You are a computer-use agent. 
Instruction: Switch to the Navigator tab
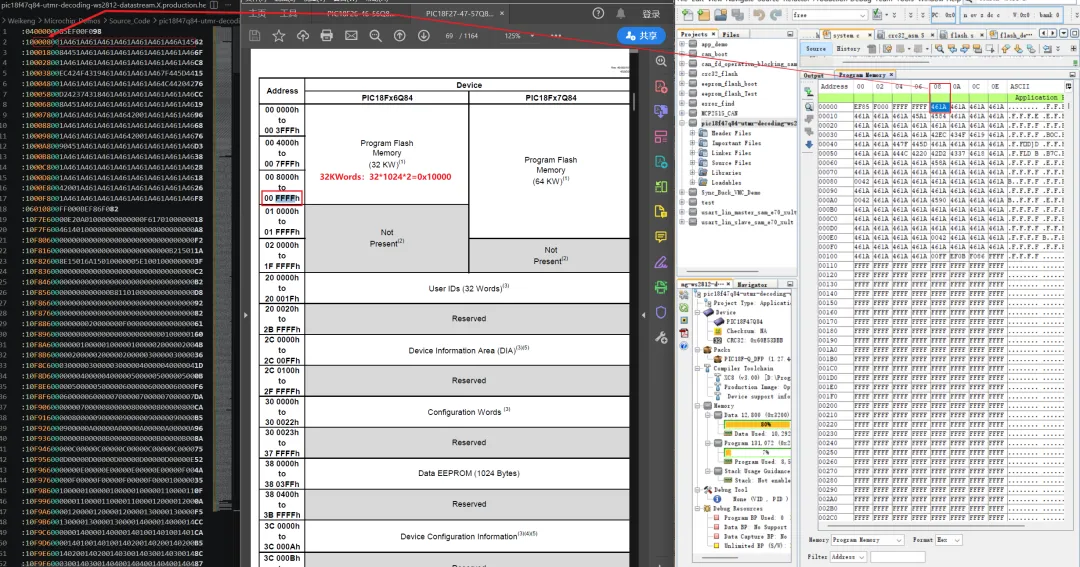click(x=752, y=285)
